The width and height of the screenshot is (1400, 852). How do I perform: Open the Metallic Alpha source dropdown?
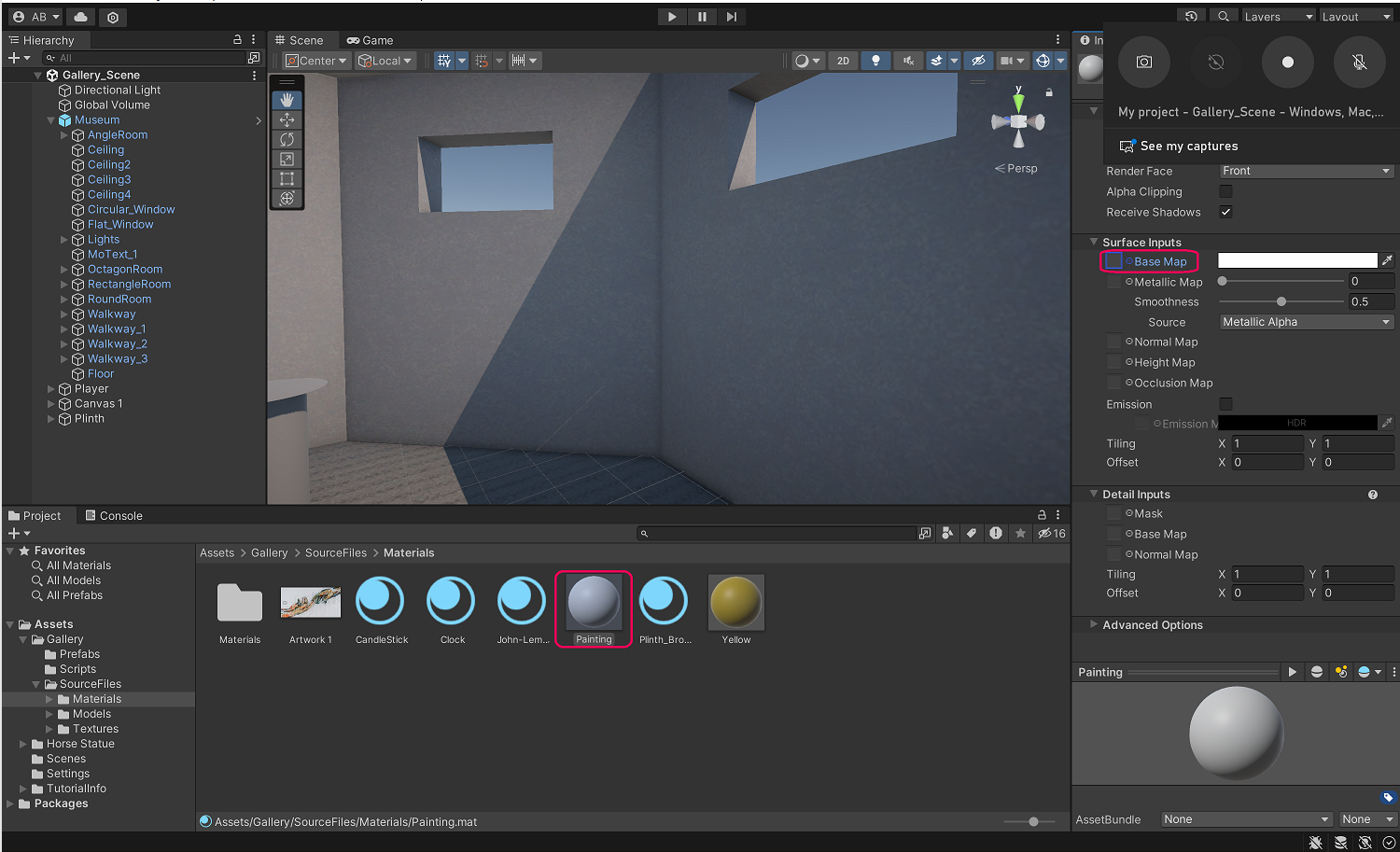point(1306,322)
